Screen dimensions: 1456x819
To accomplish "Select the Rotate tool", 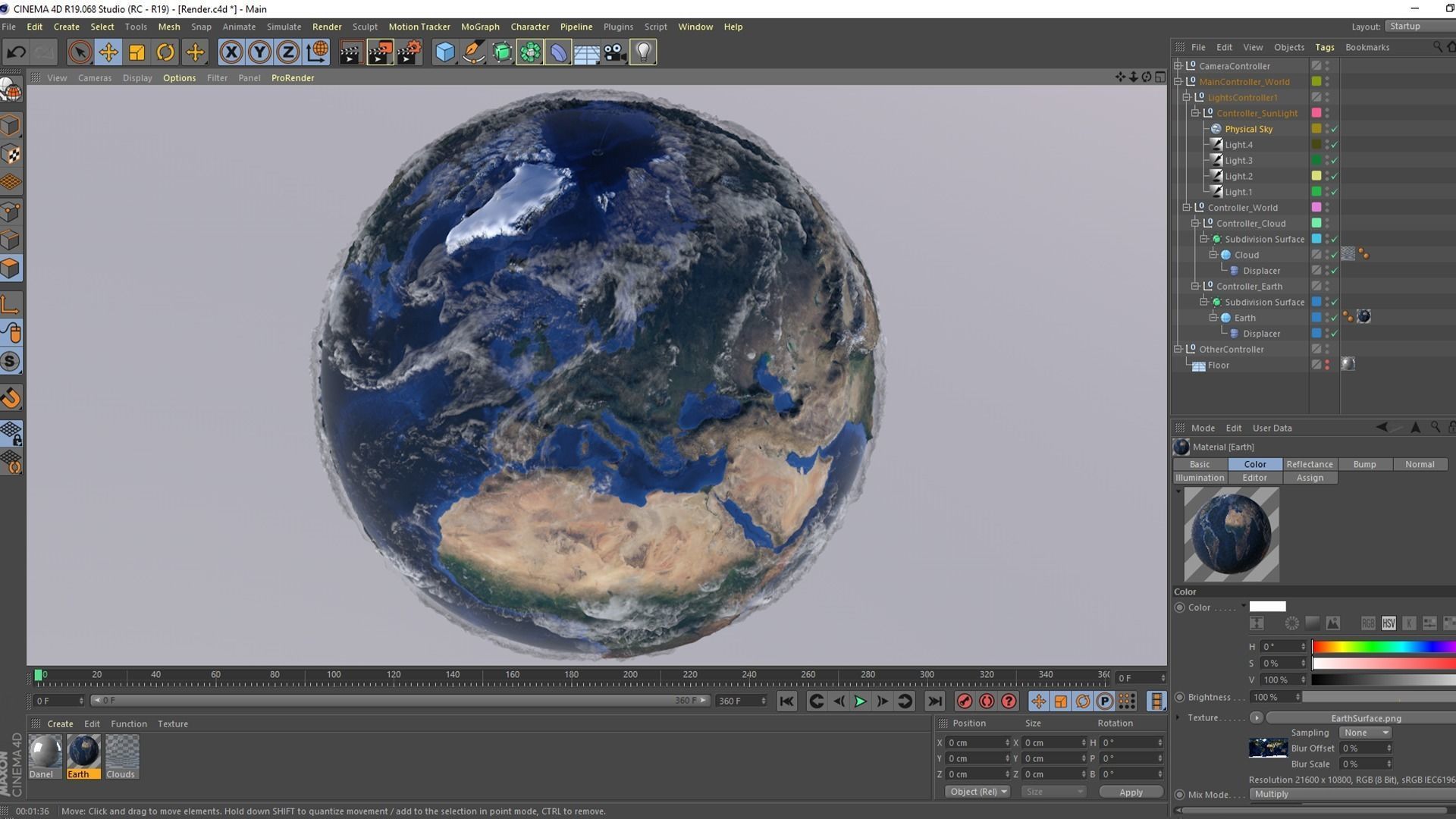I will (x=165, y=52).
